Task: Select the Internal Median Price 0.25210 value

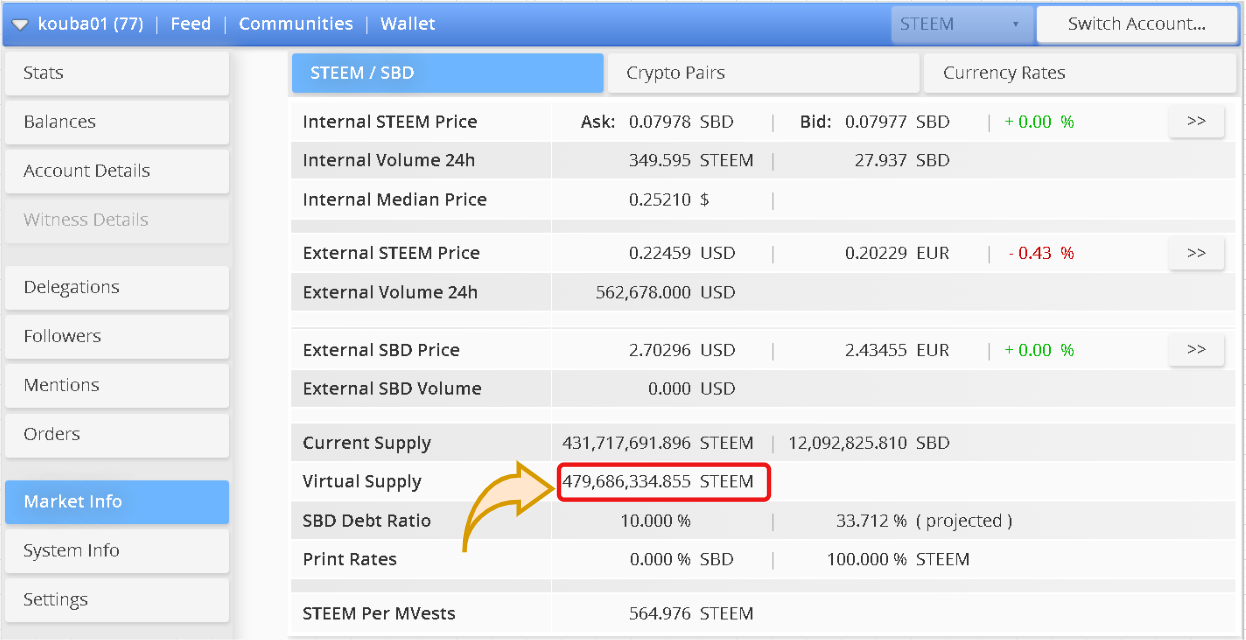Action: click(x=669, y=200)
